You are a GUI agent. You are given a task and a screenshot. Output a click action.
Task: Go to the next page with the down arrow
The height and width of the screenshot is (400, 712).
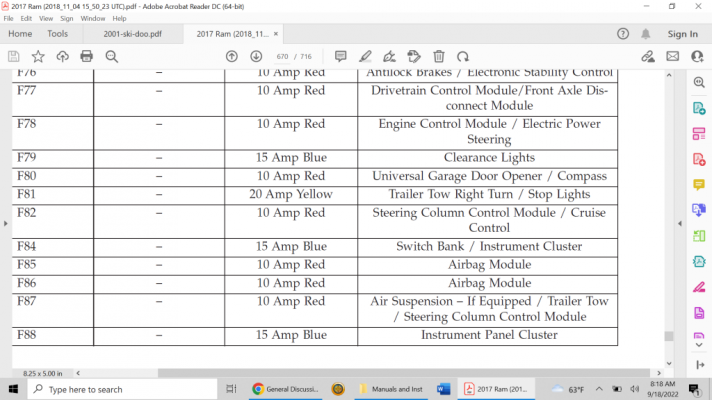[x=256, y=56]
